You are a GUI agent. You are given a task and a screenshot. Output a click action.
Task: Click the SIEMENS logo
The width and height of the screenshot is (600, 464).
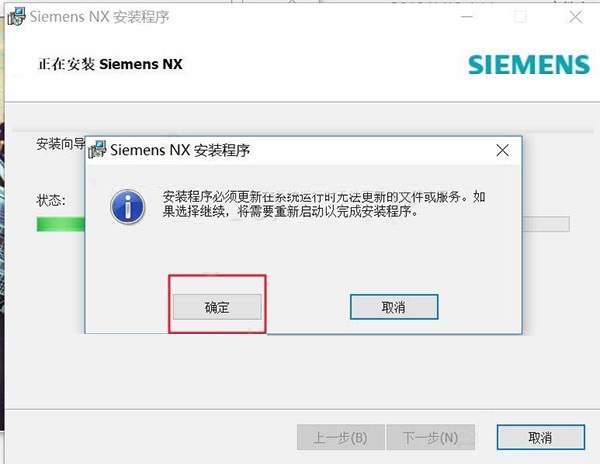[x=529, y=64]
